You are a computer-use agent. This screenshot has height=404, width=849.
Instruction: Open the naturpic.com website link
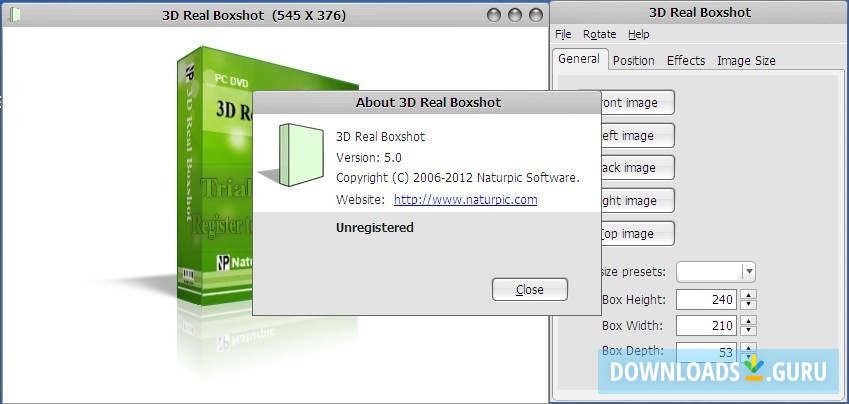[466, 199]
